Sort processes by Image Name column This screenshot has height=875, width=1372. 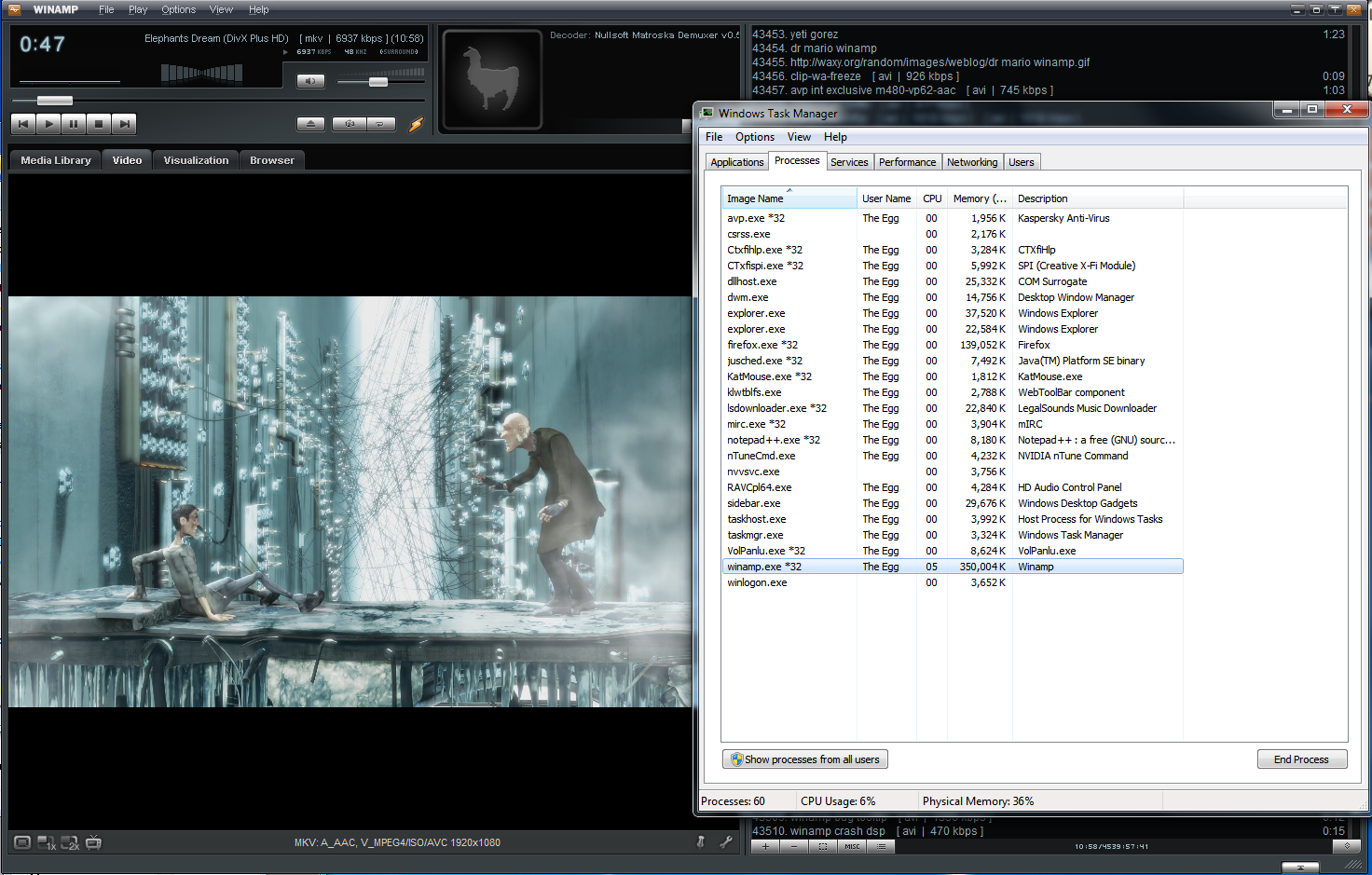[x=789, y=198]
